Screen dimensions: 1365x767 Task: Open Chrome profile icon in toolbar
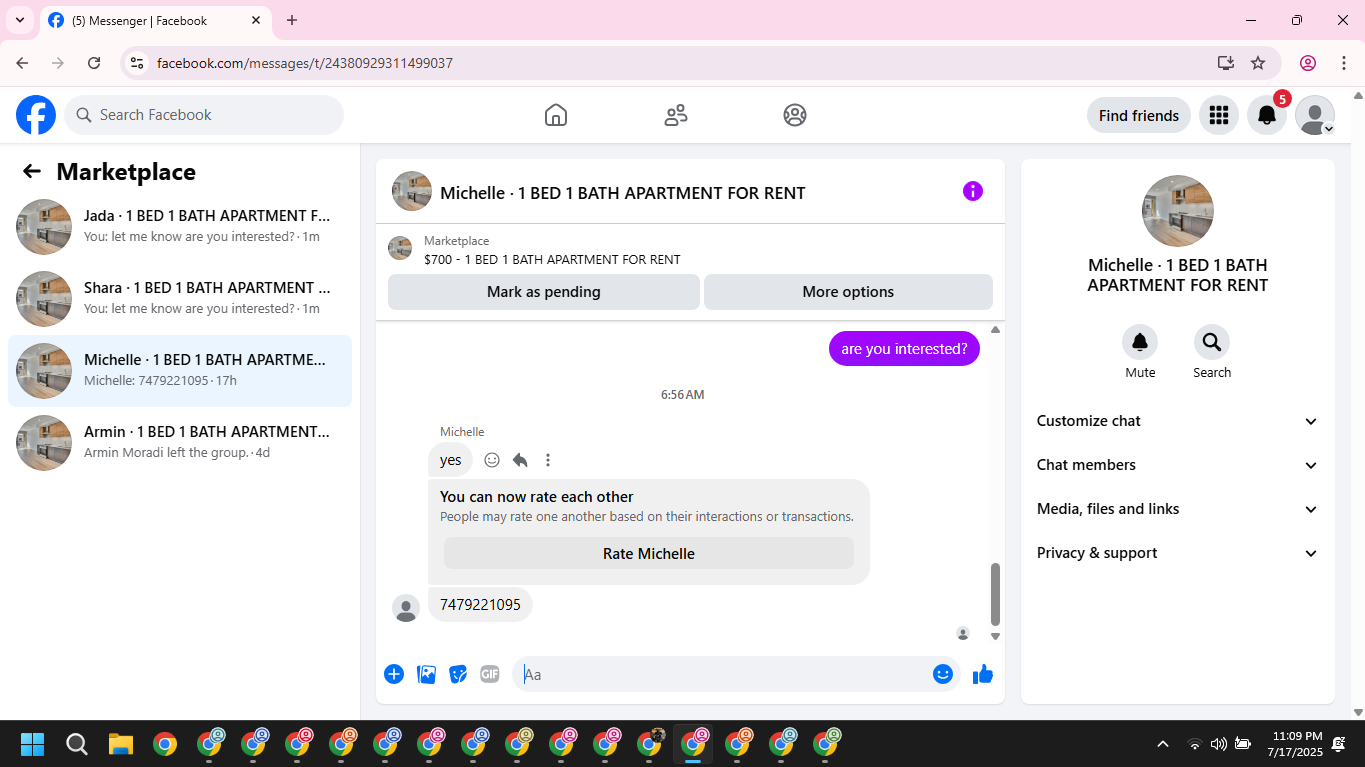1308,63
